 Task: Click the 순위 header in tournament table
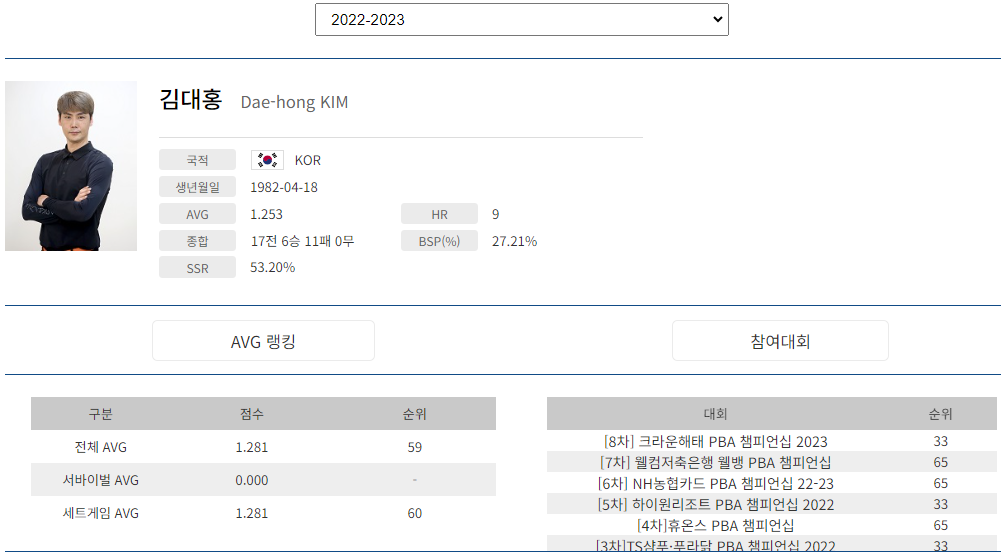point(940,414)
